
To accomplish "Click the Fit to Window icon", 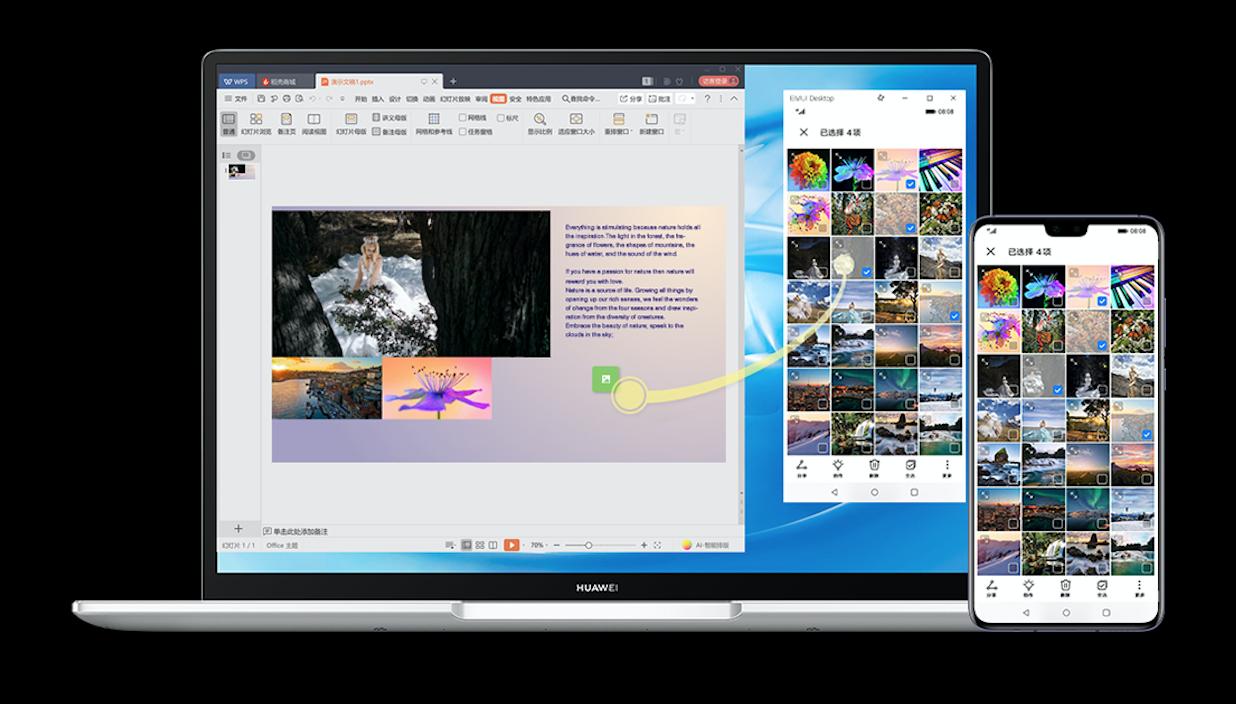I will click(x=575, y=120).
